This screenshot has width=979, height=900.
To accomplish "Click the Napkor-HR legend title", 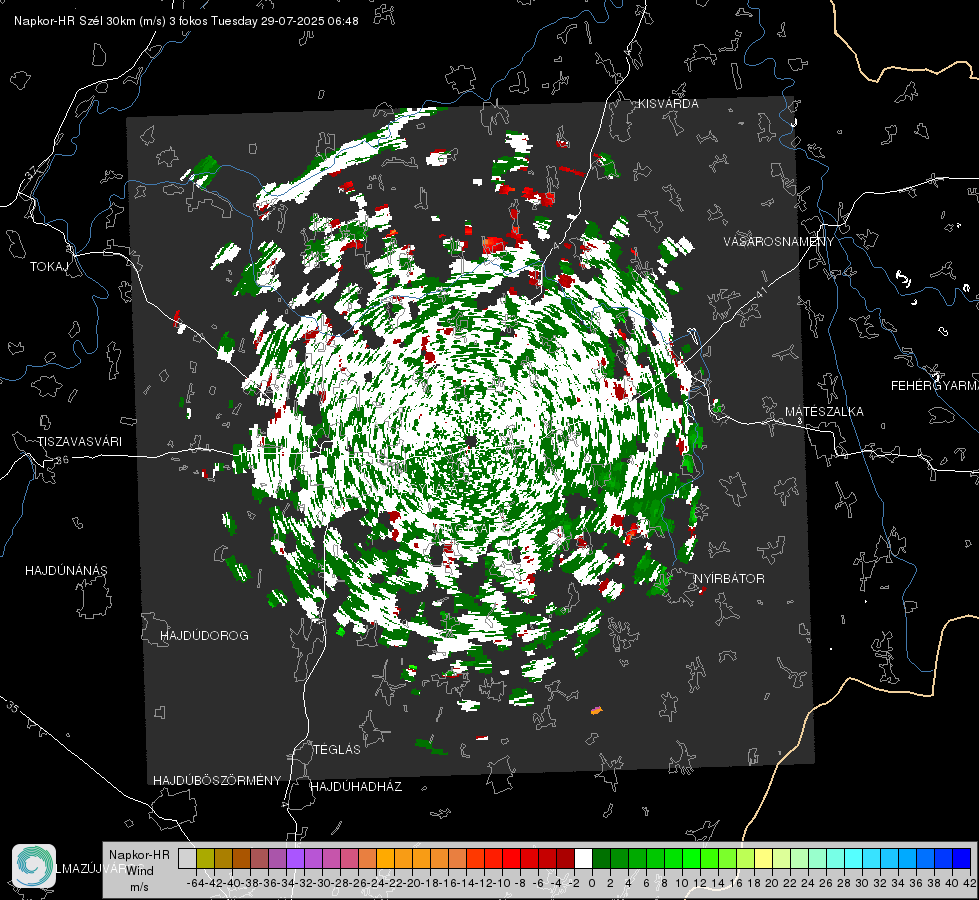I will pos(139,854).
